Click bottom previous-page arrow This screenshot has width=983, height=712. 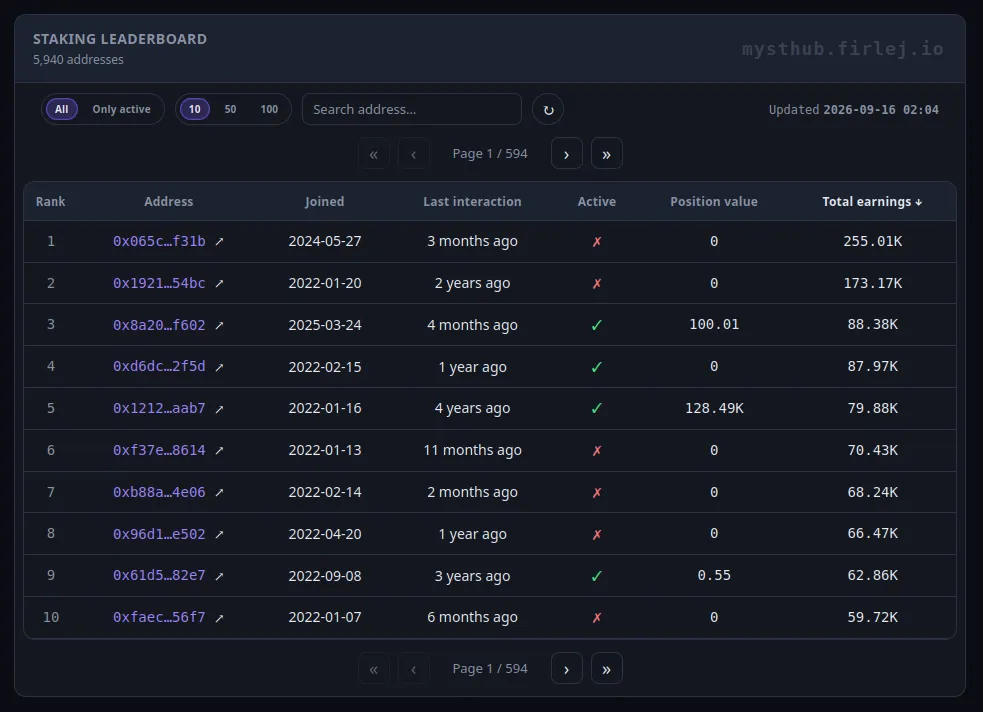[x=414, y=669]
